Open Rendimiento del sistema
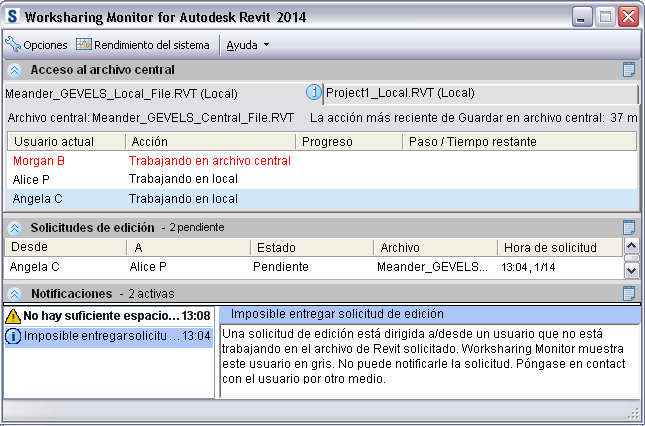 pos(143,44)
